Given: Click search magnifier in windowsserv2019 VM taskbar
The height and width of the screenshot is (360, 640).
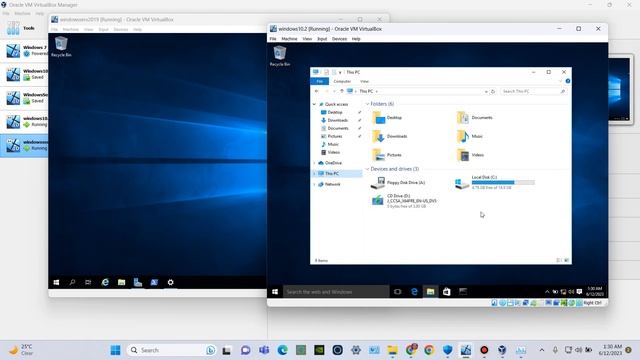Looking at the screenshot, I should tap(72, 282).
